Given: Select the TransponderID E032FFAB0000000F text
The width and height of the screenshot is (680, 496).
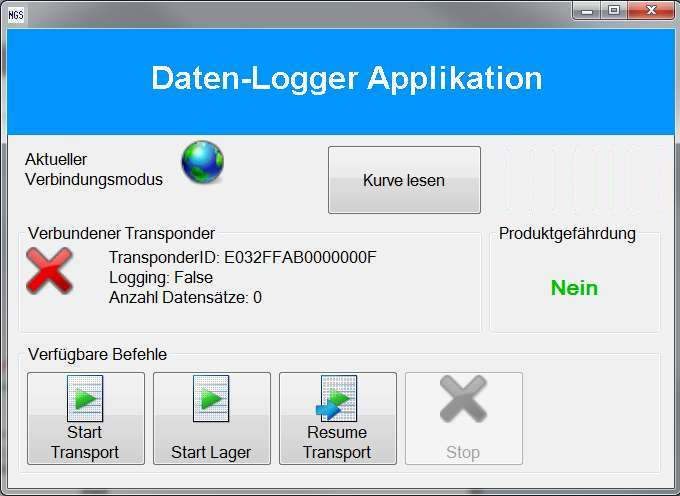Looking at the screenshot, I should point(243,258).
